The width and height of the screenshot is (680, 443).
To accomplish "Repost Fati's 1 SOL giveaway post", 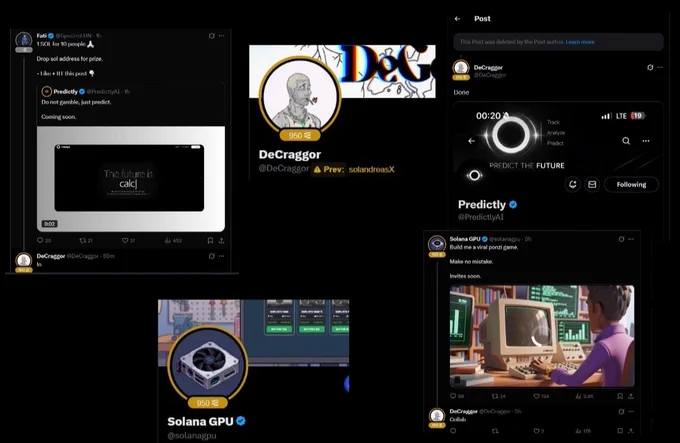I will coord(82,240).
